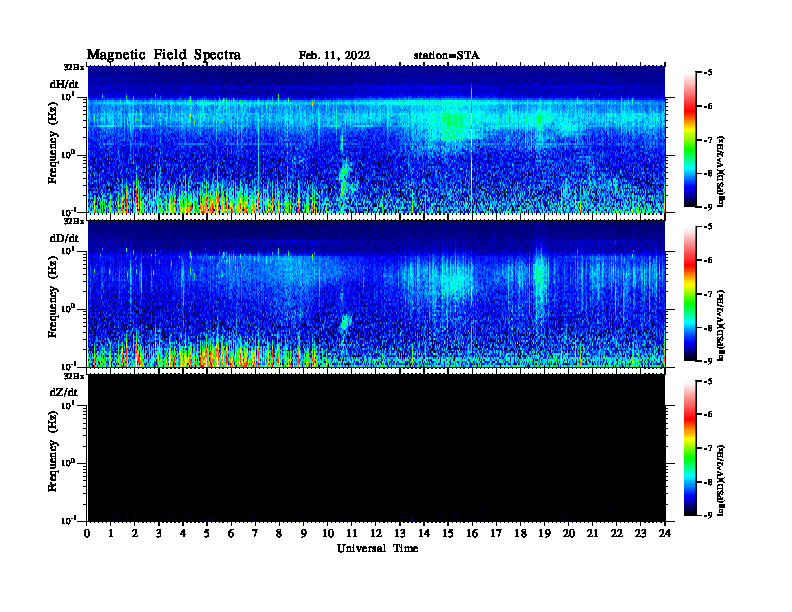
Task: Click hour tick label "12" on time axis
Action: pos(376,534)
